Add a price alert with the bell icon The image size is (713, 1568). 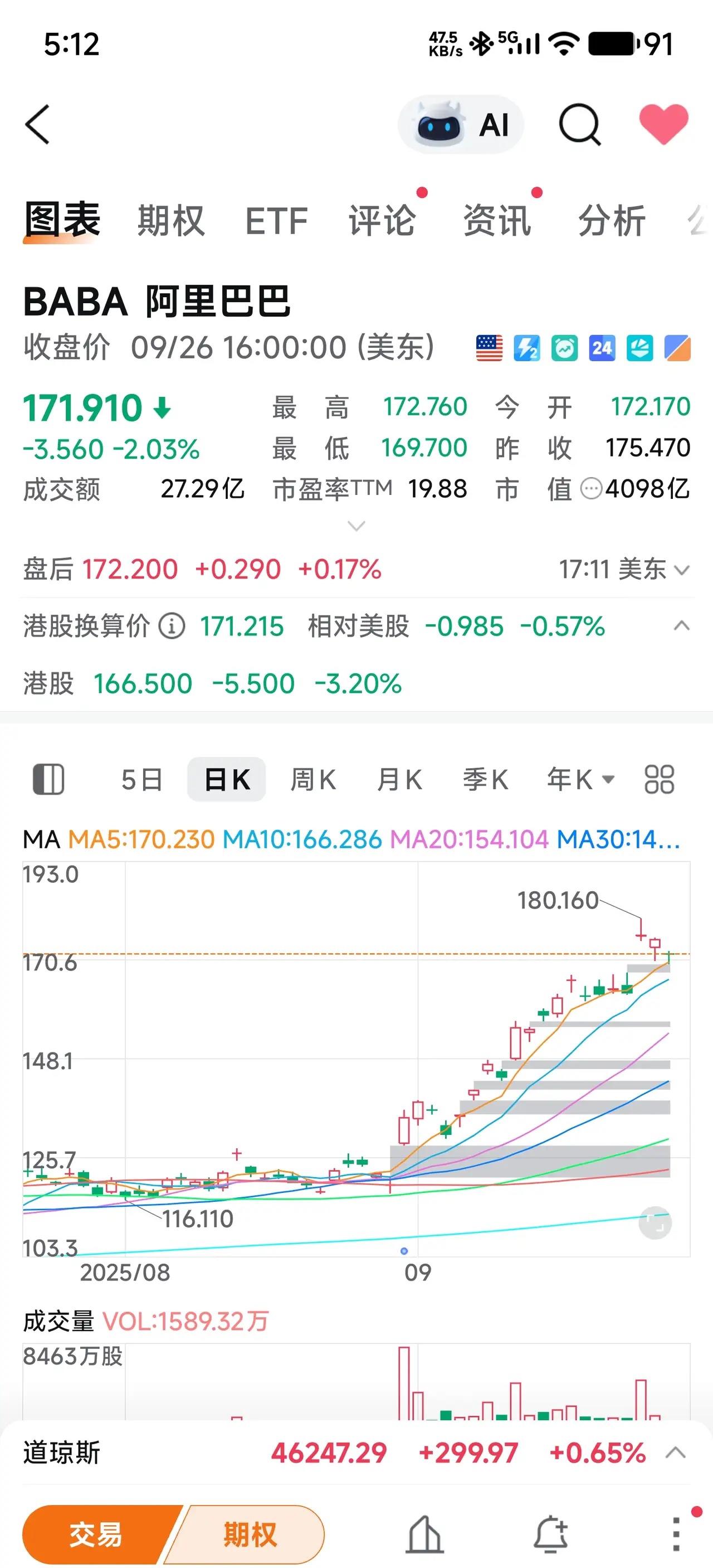pos(551,1535)
